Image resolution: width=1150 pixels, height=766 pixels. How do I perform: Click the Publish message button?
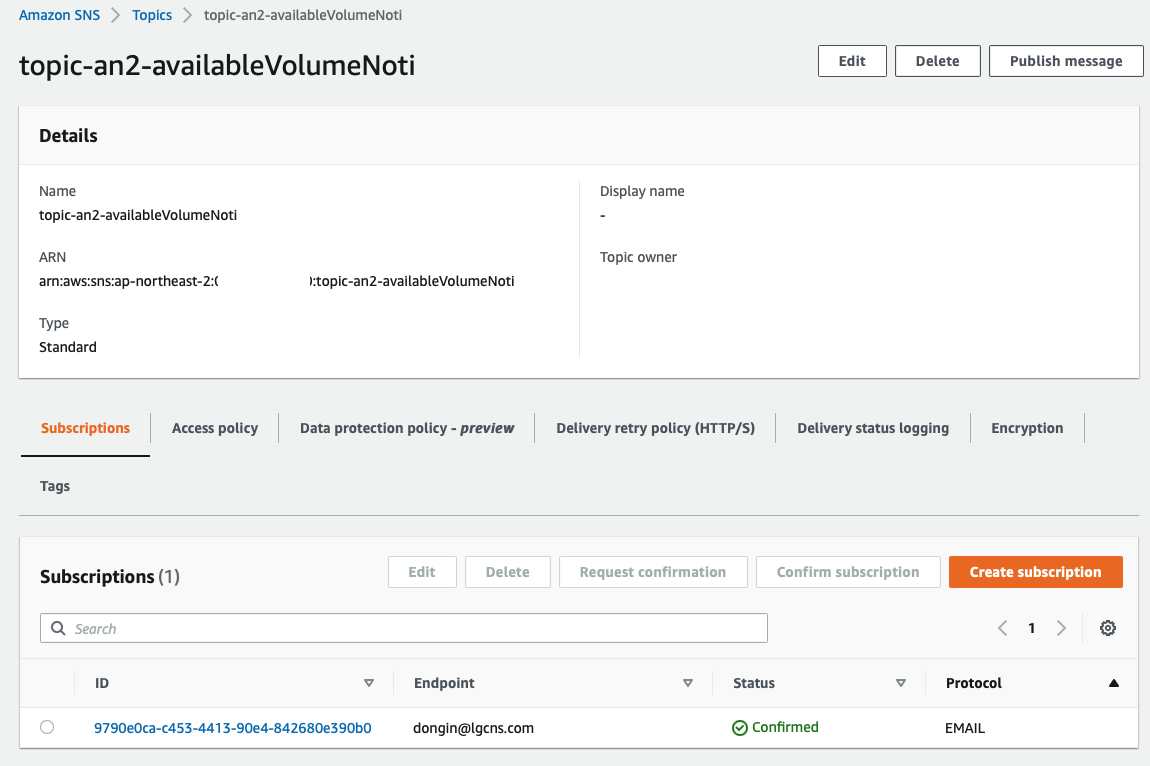coord(1065,61)
